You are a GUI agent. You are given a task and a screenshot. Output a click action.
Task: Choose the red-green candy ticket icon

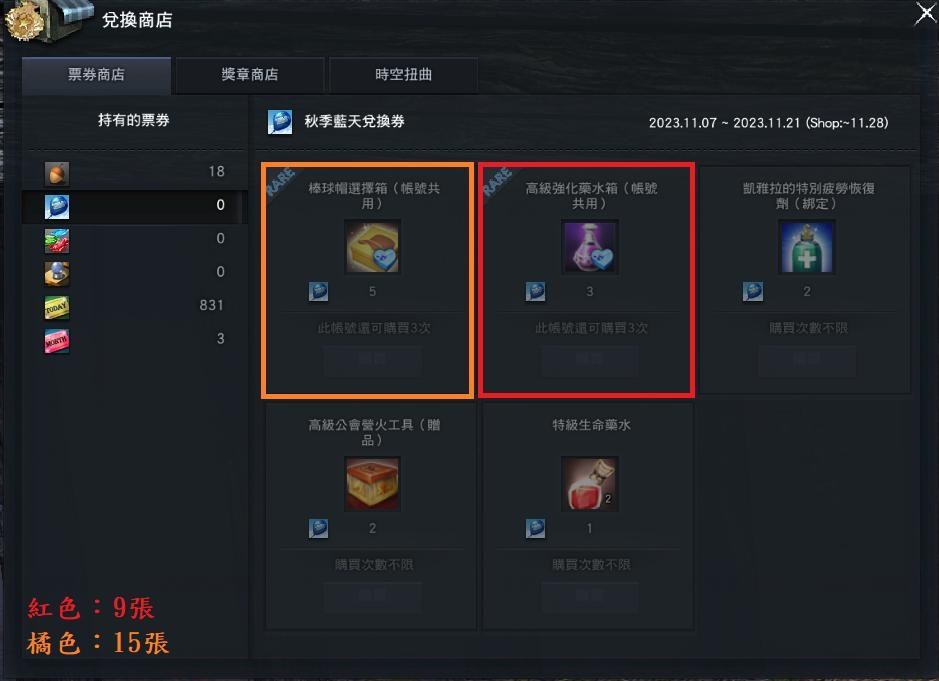[57, 241]
